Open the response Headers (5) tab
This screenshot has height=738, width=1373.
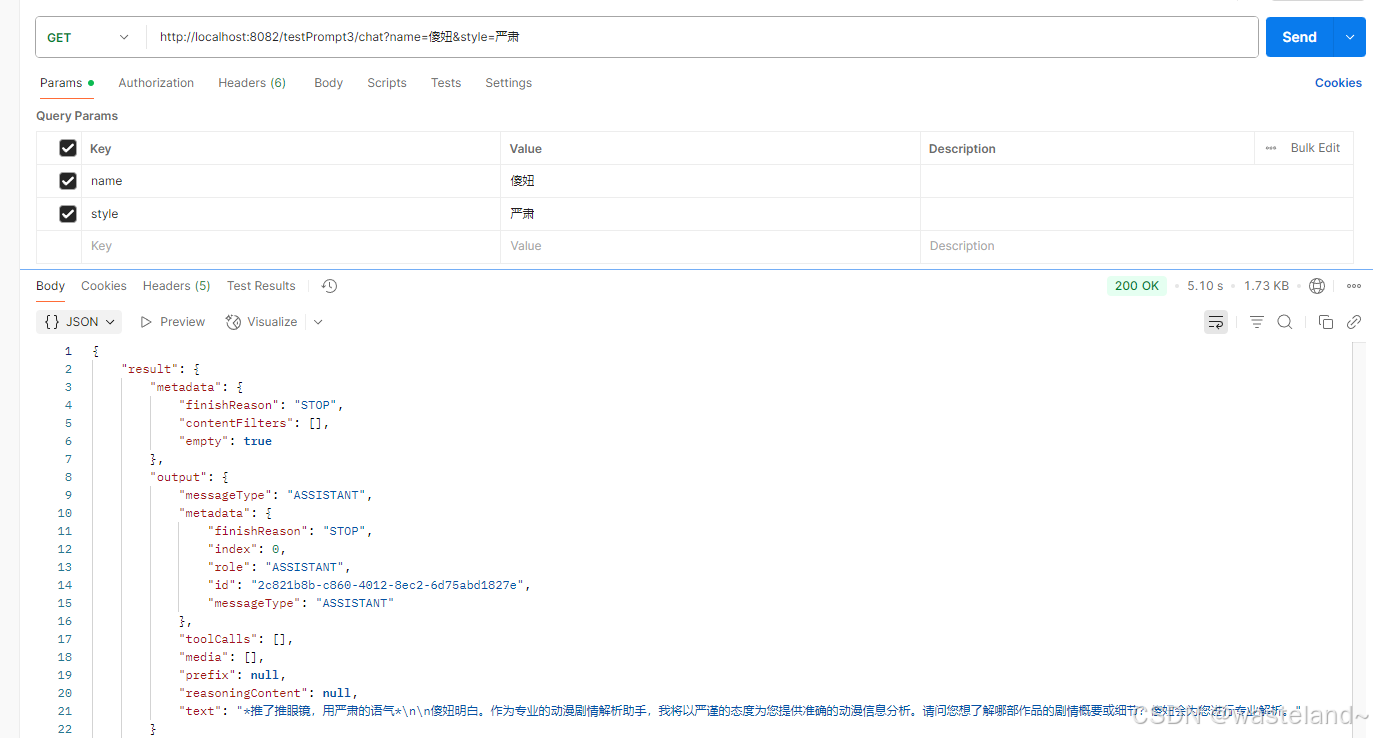[x=177, y=286]
